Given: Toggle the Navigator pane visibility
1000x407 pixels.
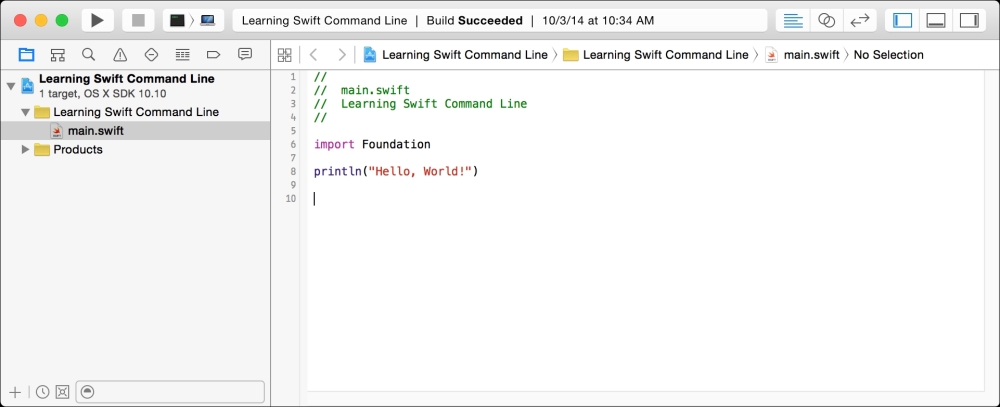Looking at the screenshot, I should (902, 20).
